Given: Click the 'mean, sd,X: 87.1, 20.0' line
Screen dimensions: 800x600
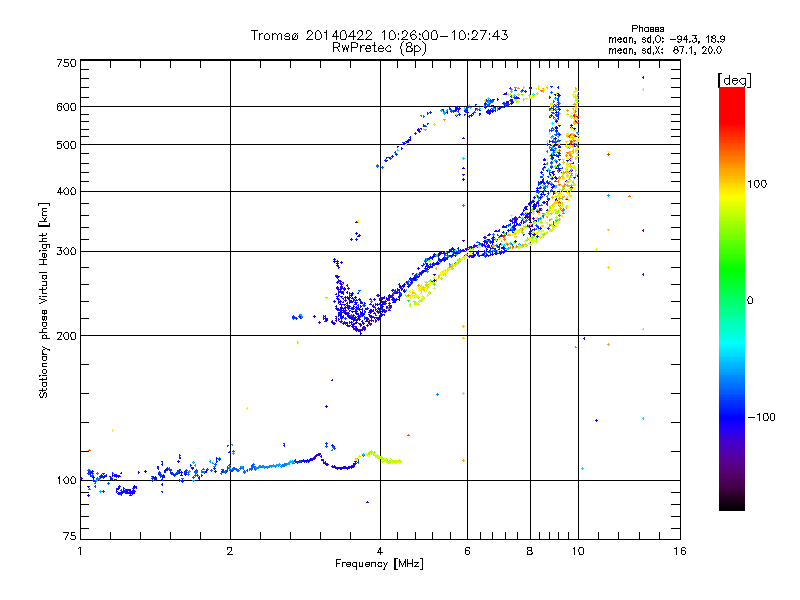Looking at the screenshot, I should pos(665,50).
